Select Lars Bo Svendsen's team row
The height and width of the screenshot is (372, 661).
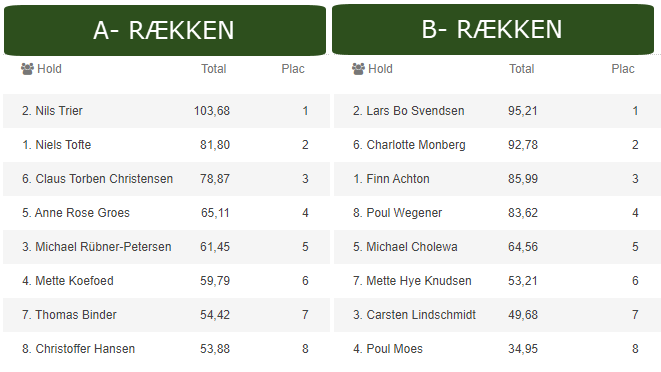pyautogui.click(x=497, y=111)
